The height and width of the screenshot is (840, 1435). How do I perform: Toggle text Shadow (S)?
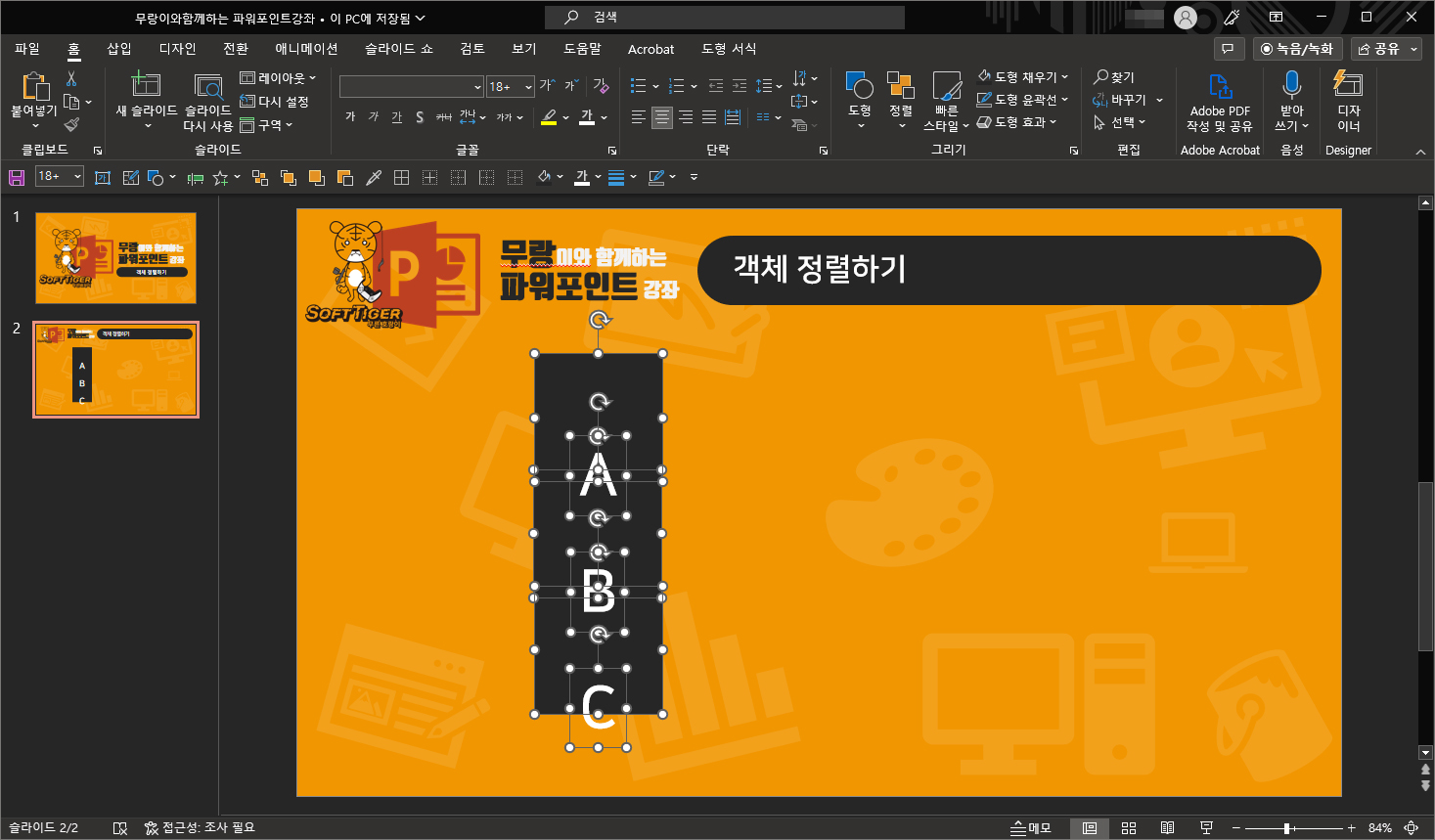tap(420, 117)
